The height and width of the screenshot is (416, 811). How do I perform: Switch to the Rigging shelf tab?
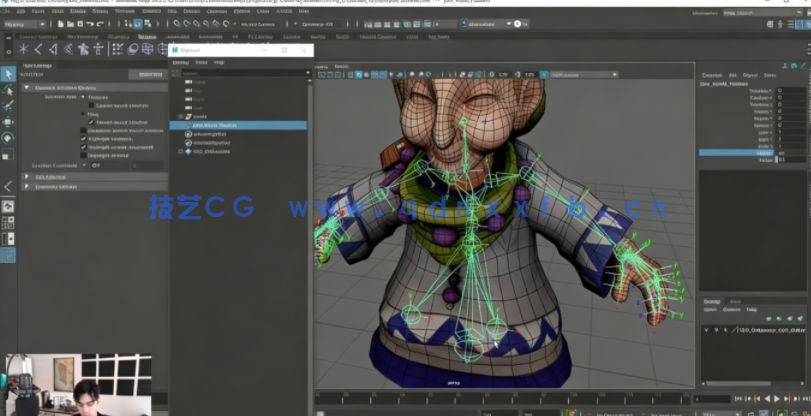147,36
